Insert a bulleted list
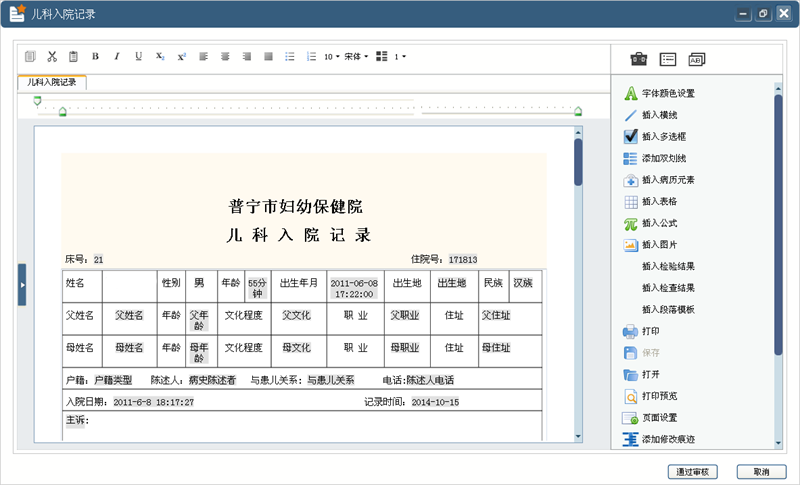The width and height of the screenshot is (800, 485). coord(290,57)
